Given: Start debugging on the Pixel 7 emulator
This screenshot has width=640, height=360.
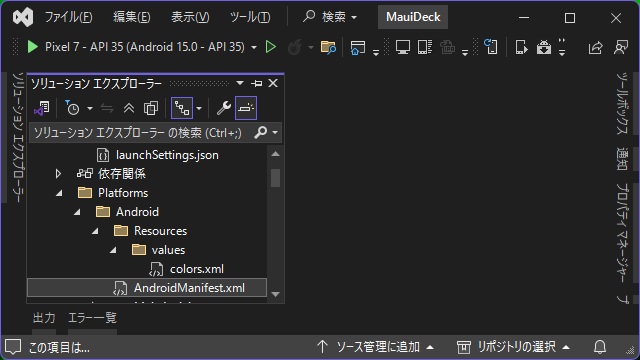Looking at the screenshot, I should [x=33, y=47].
